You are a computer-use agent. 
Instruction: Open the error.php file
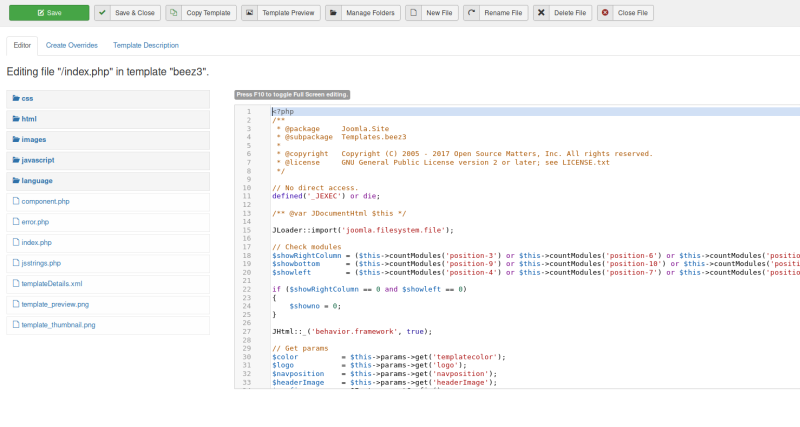tap(35, 222)
